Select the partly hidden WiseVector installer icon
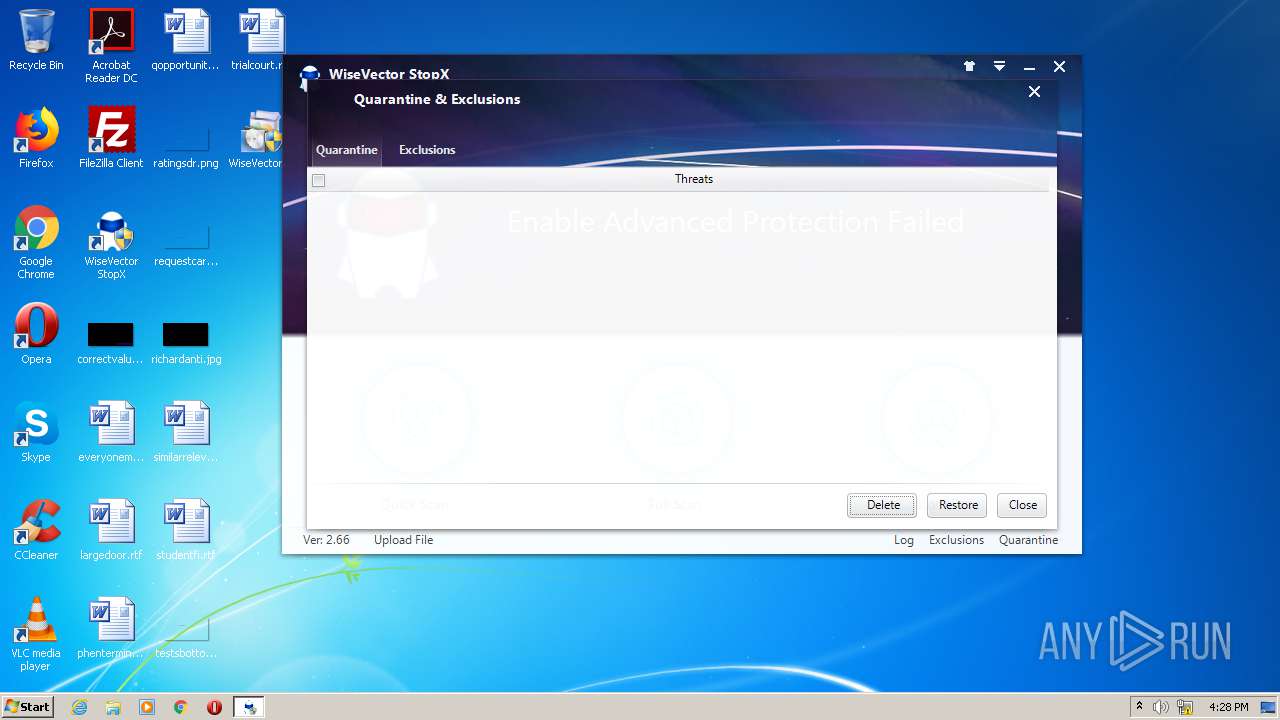Screen dimensions: 1280x720 [261, 138]
